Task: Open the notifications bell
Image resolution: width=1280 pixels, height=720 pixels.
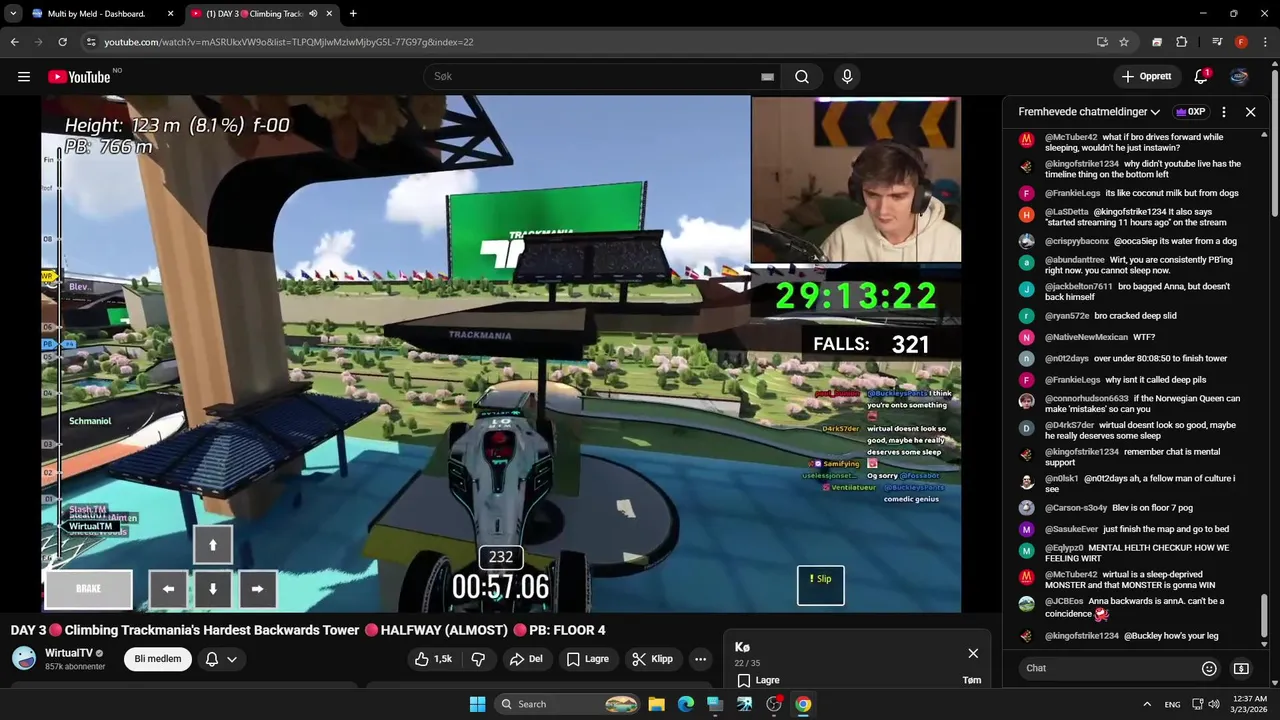Action: [x=1201, y=76]
